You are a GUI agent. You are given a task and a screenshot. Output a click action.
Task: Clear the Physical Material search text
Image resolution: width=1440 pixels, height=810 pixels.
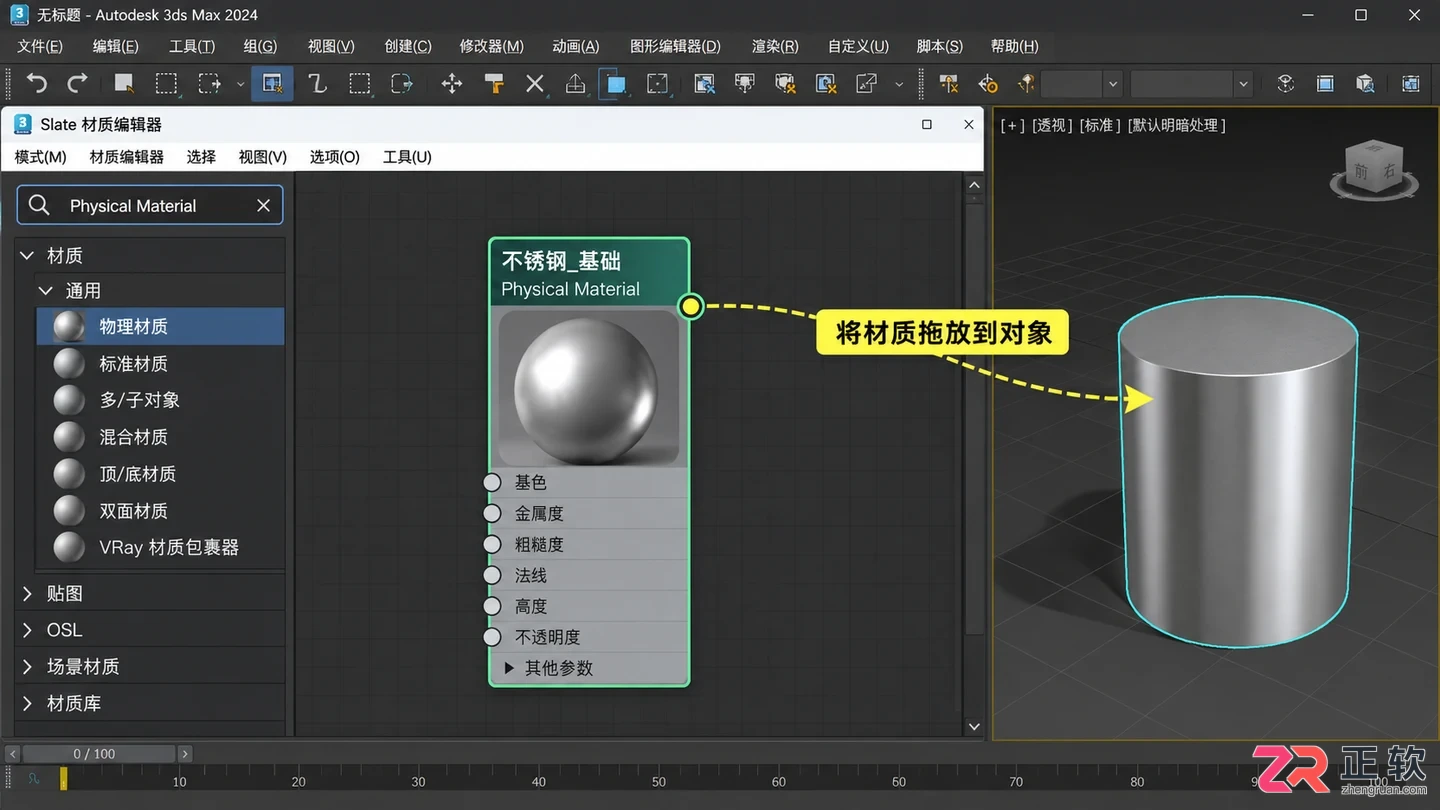point(263,205)
